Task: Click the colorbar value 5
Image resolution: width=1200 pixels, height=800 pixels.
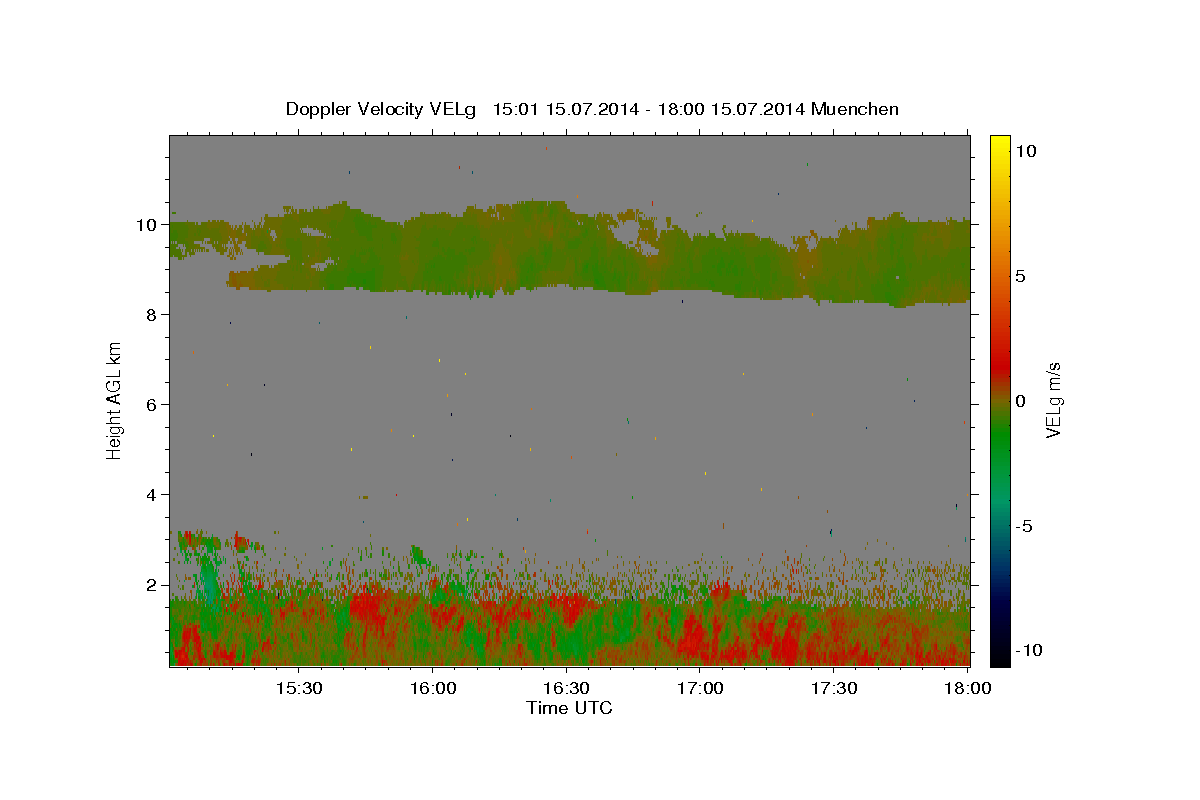Action: click(x=1020, y=276)
